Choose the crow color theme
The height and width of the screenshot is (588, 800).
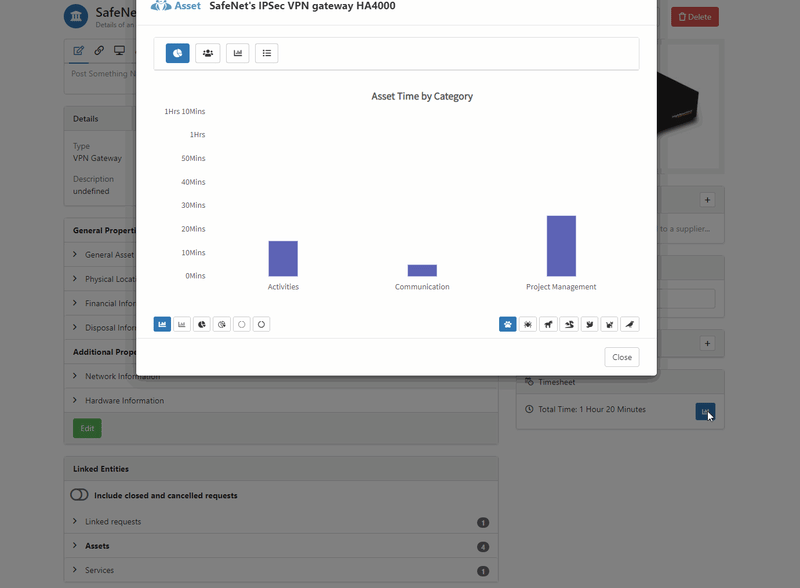(630, 324)
